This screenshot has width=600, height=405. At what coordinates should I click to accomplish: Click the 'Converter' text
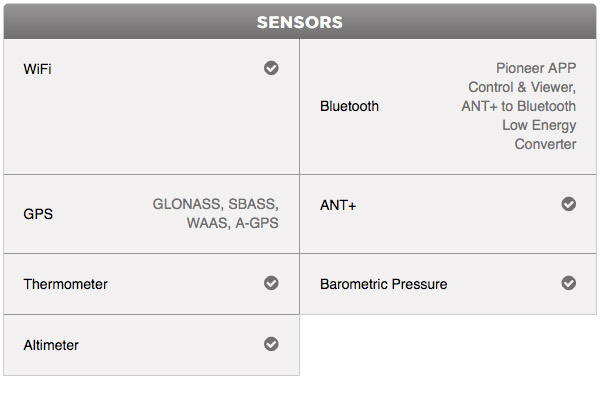545,144
